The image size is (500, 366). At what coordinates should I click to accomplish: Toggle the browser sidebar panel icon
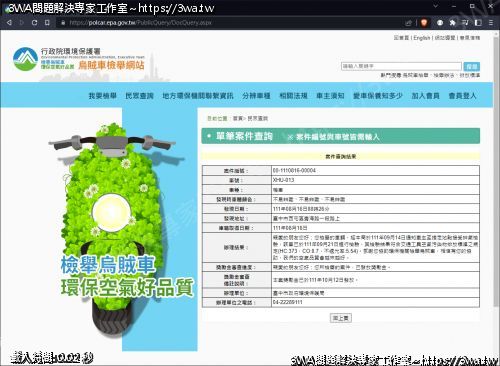478,23
